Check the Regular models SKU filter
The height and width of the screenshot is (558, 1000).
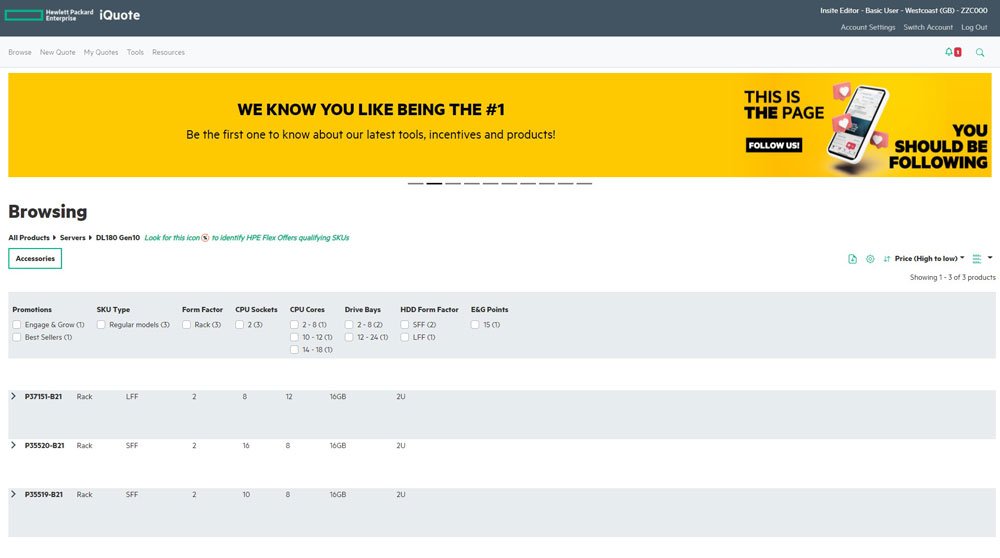(101, 325)
